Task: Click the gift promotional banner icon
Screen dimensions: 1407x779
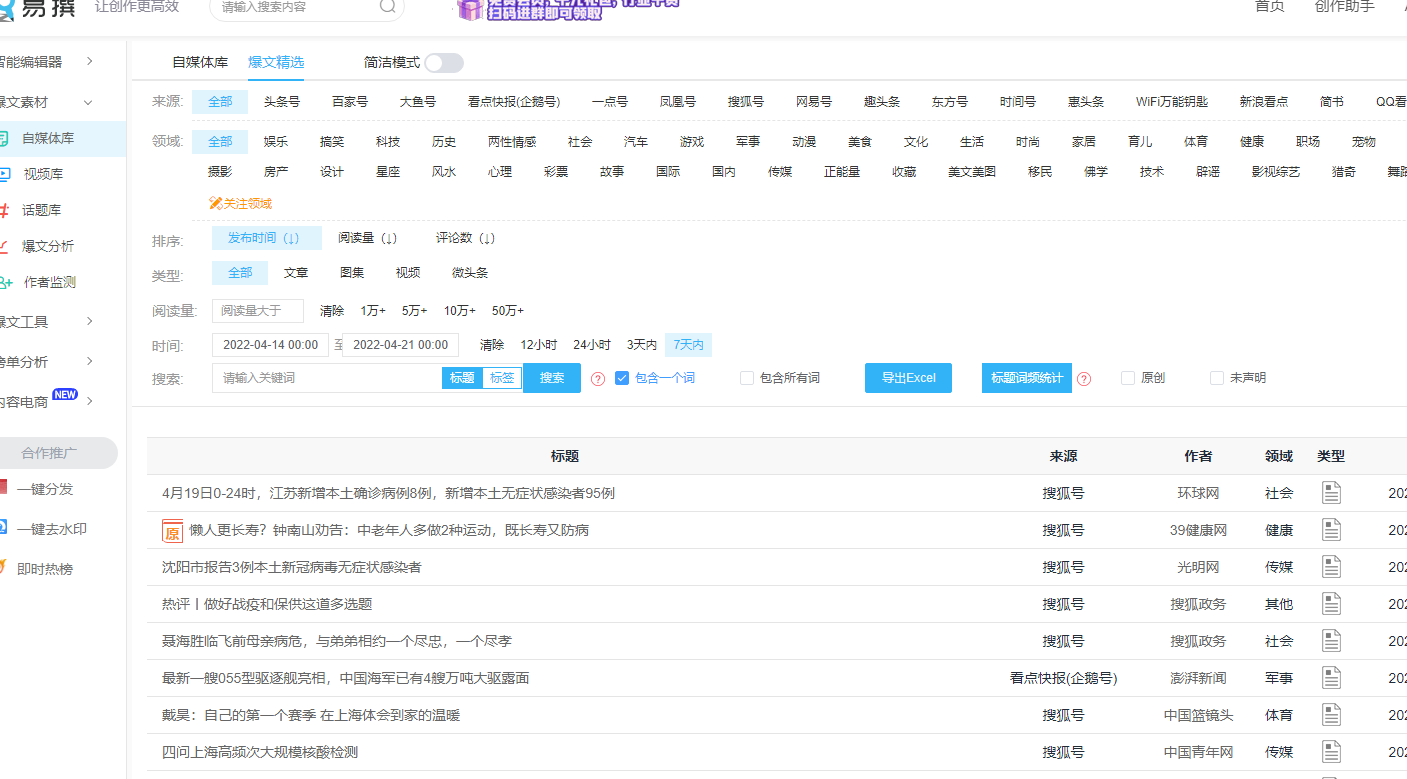Action: click(469, 9)
